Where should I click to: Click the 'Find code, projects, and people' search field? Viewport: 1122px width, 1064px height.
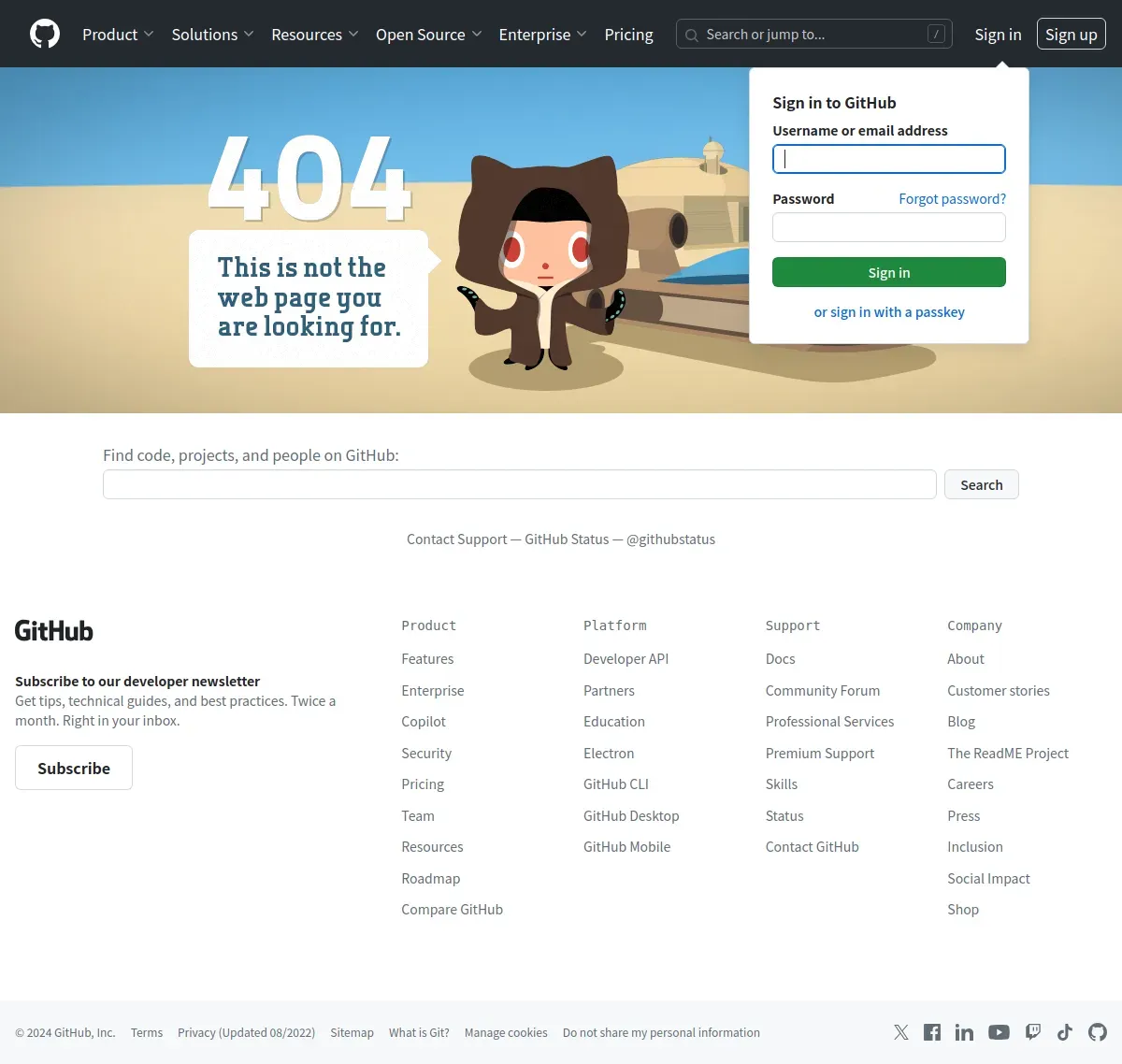pyautogui.click(x=520, y=484)
